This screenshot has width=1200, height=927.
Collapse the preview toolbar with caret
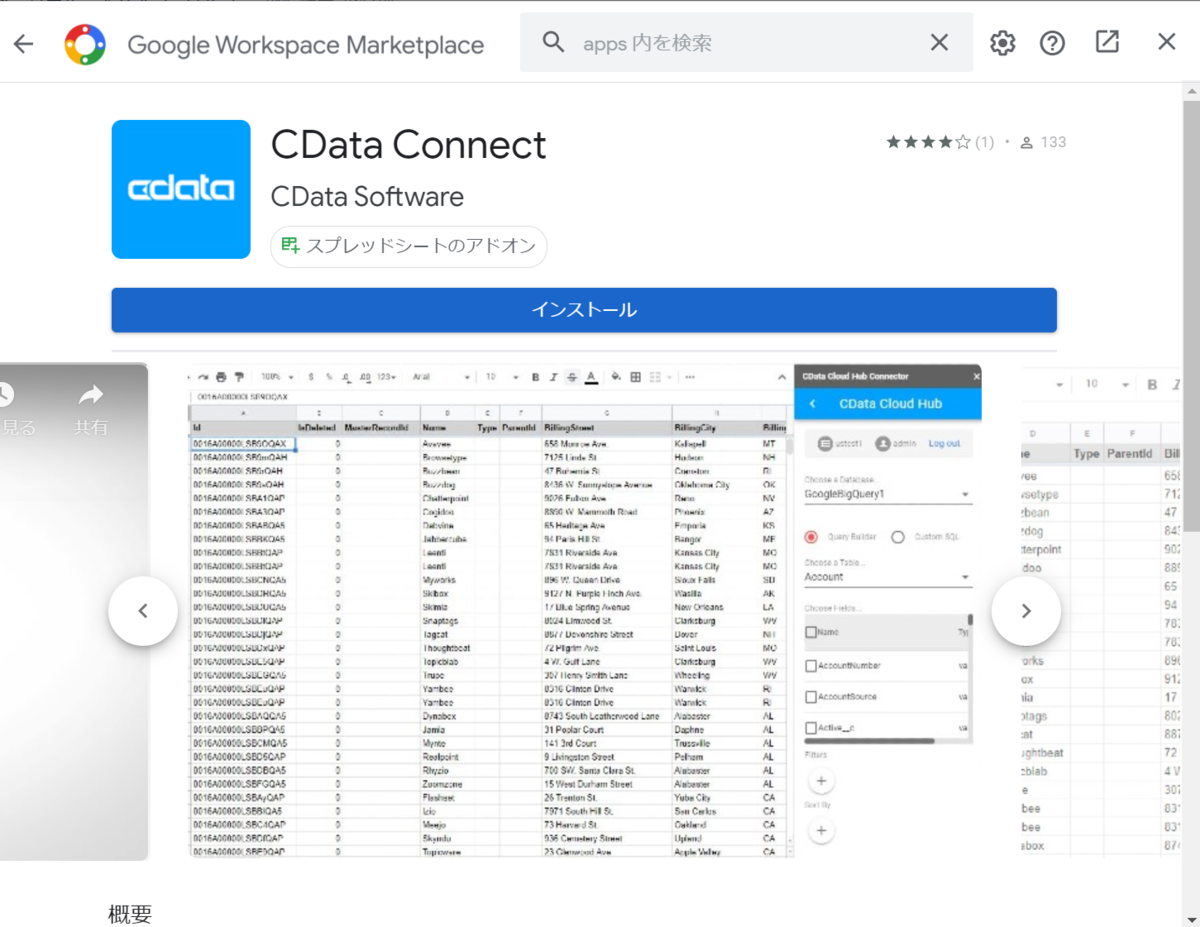[782, 377]
